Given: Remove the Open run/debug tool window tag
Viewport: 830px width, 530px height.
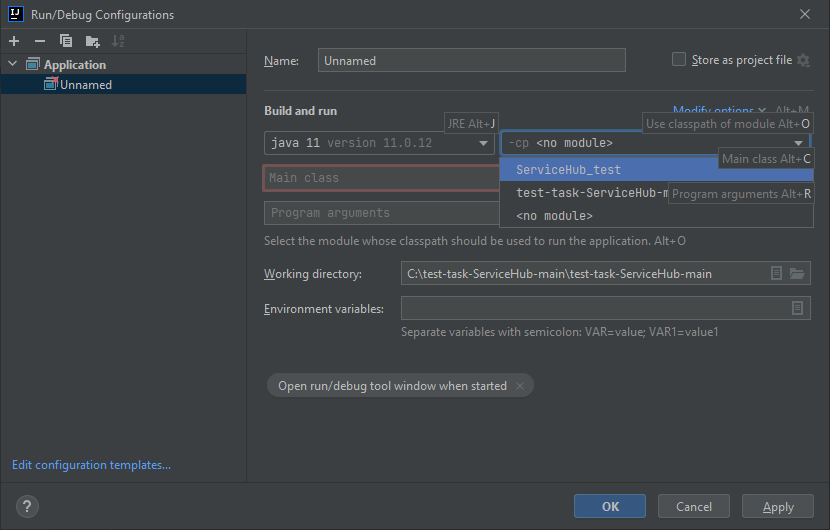Looking at the screenshot, I should (520, 386).
